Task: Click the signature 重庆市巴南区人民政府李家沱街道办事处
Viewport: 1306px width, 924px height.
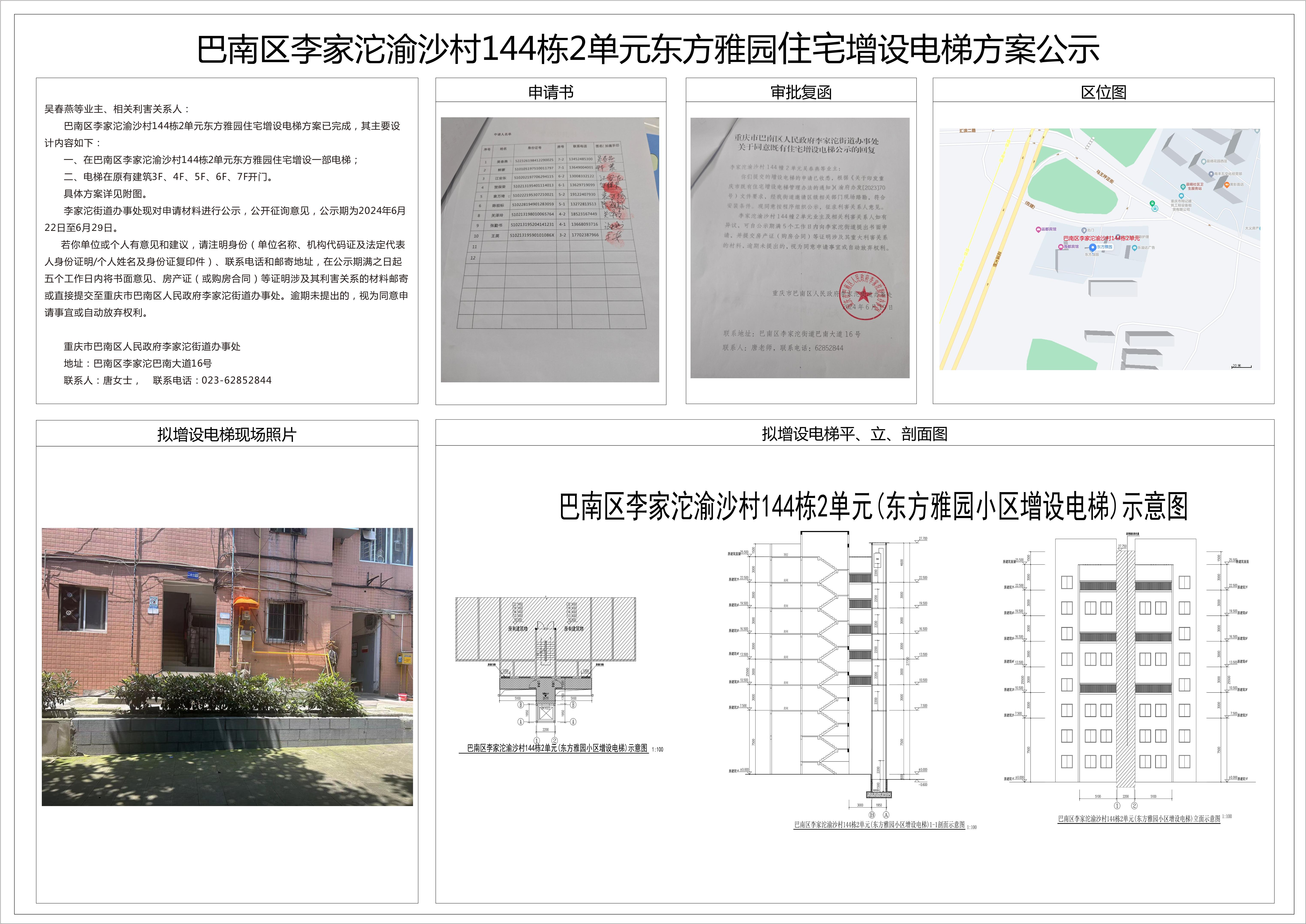Action: (x=152, y=347)
